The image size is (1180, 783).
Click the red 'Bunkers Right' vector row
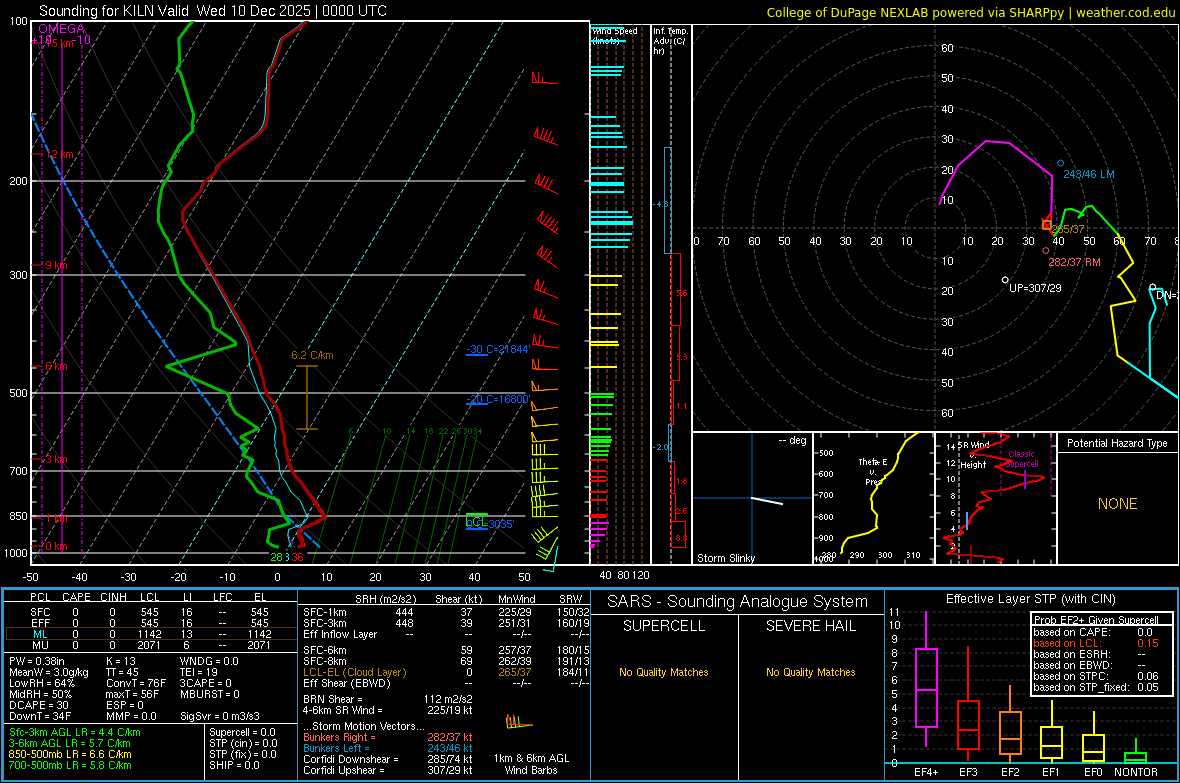coord(388,737)
